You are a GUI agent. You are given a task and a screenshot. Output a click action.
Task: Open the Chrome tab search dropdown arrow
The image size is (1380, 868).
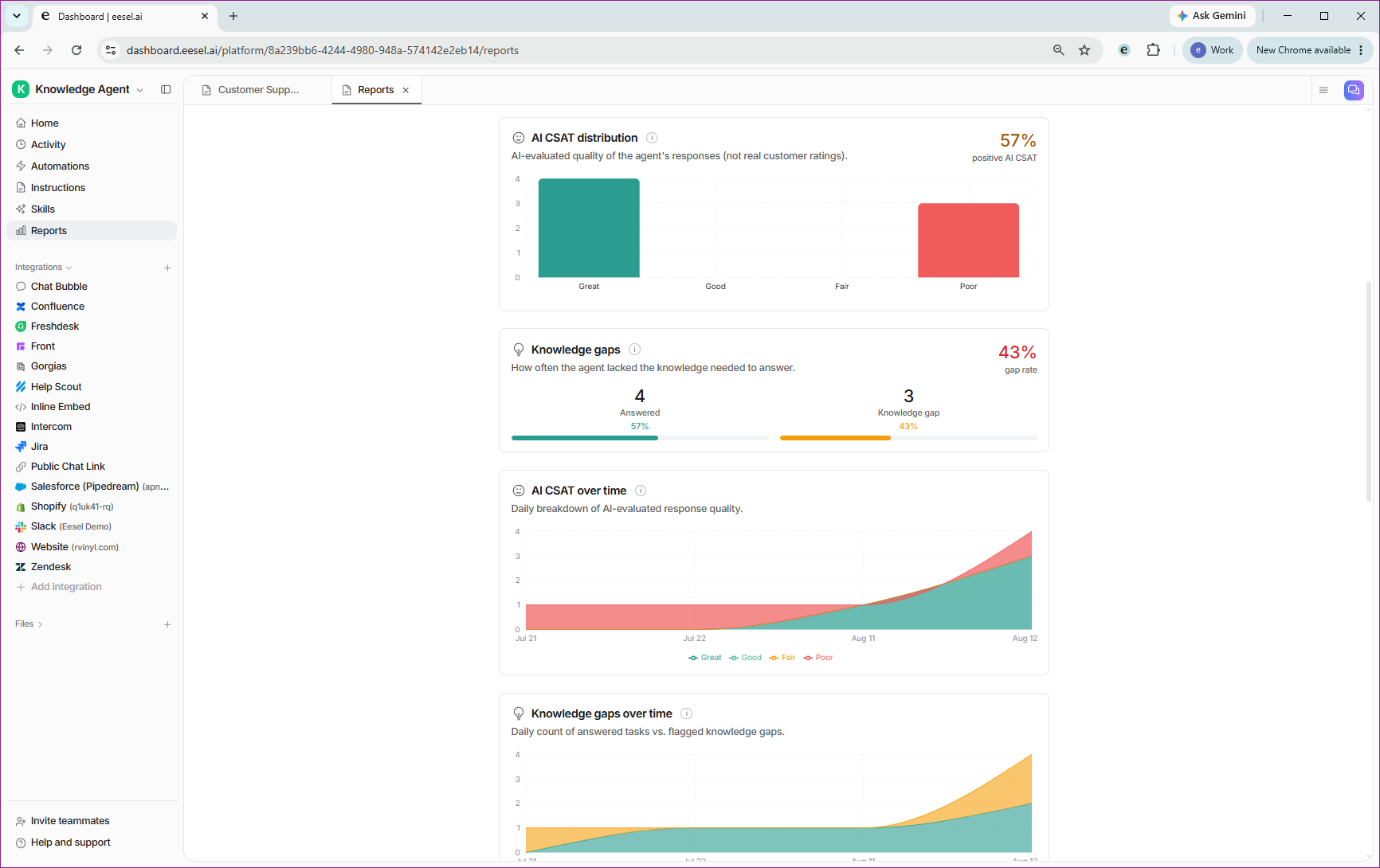pos(17,16)
